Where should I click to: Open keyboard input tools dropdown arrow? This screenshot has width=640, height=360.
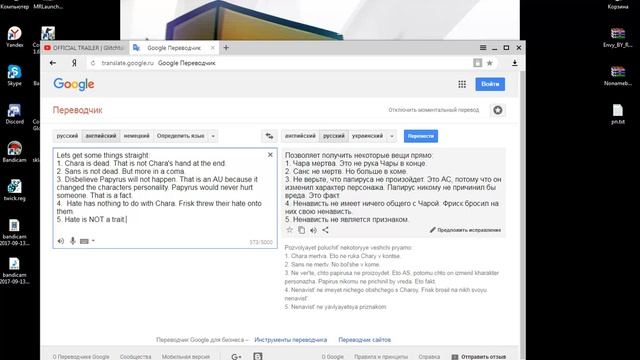[93, 241]
